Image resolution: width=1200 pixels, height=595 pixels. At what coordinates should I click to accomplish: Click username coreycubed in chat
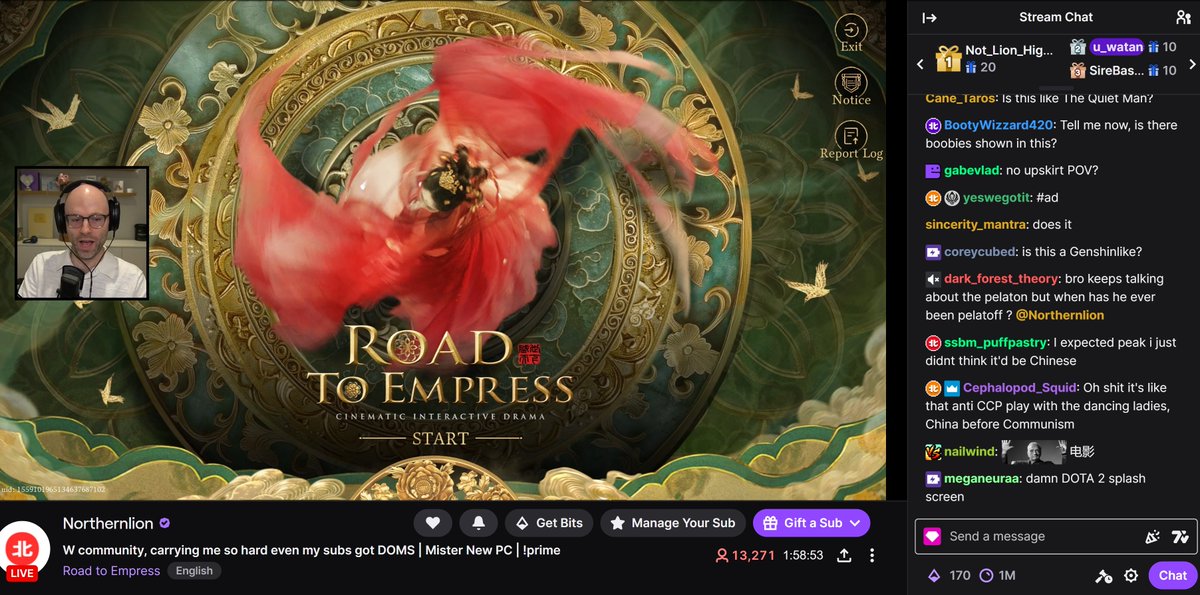pyautogui.click(x=980, y=251)
